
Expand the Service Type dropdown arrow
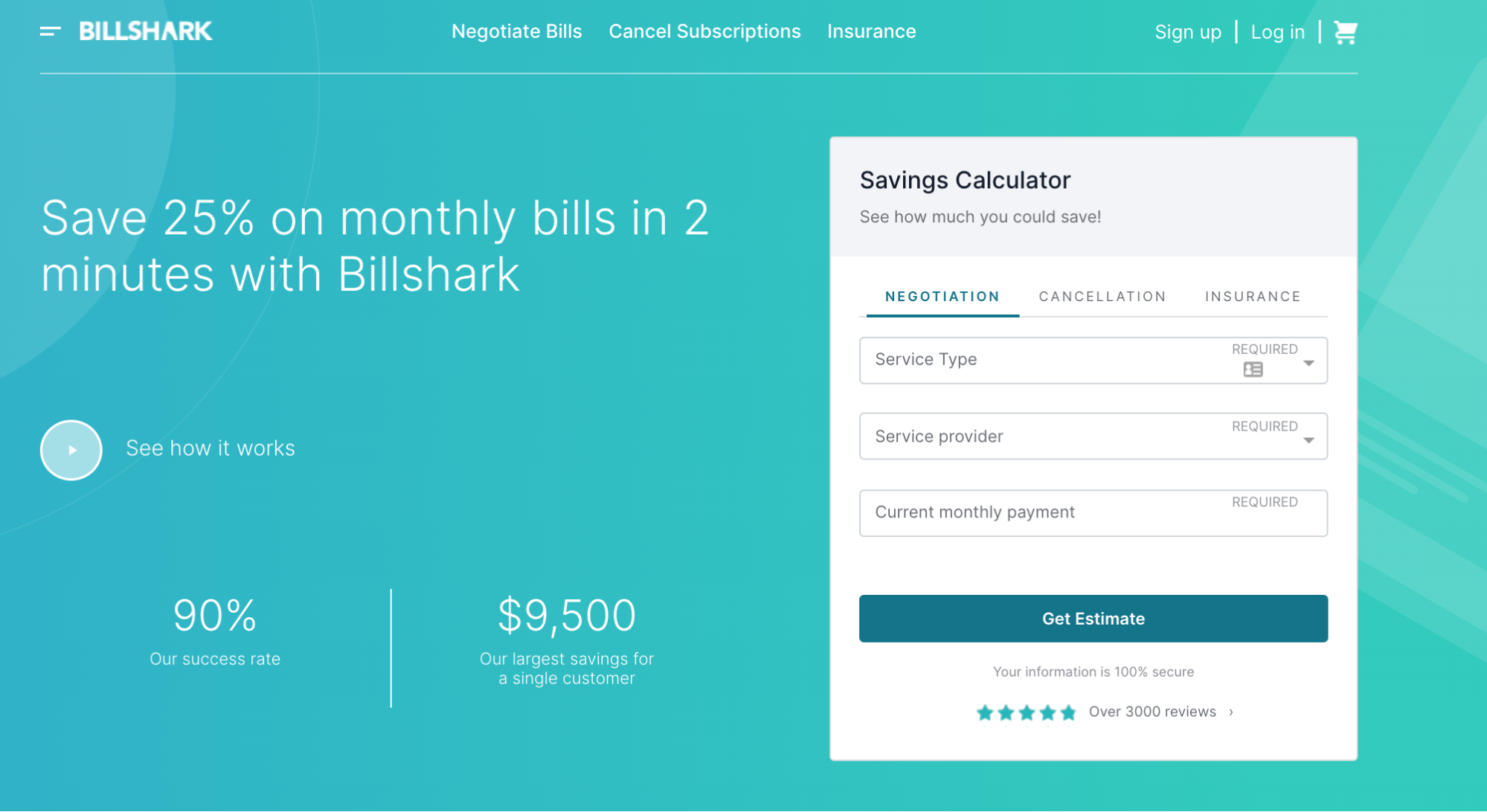click(x=1308, y=363)
